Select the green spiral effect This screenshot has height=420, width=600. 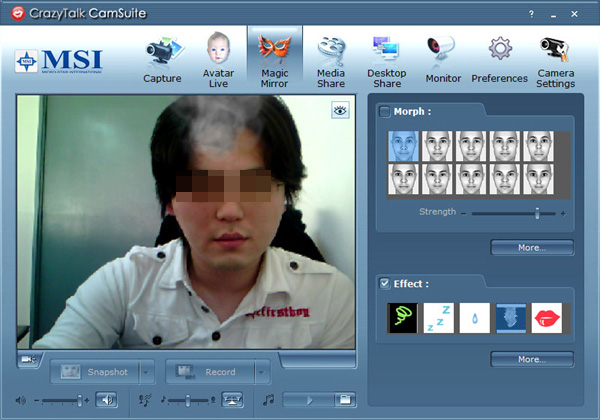click(402, 318)
